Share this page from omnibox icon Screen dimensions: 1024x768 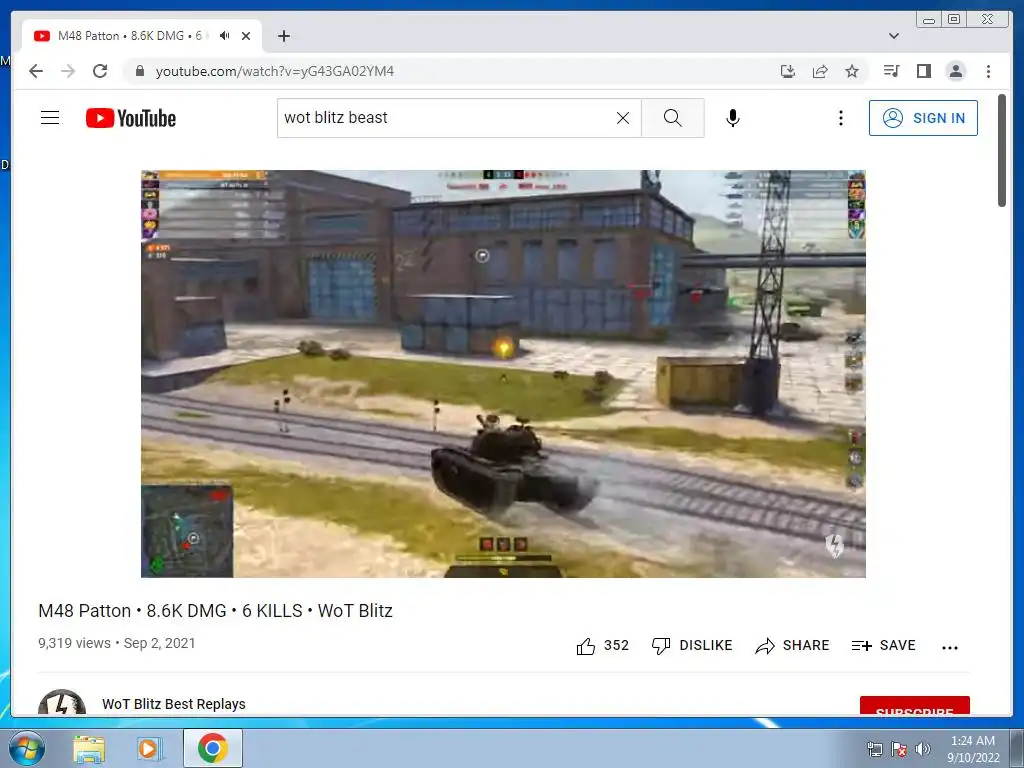(x=820, y=71)
